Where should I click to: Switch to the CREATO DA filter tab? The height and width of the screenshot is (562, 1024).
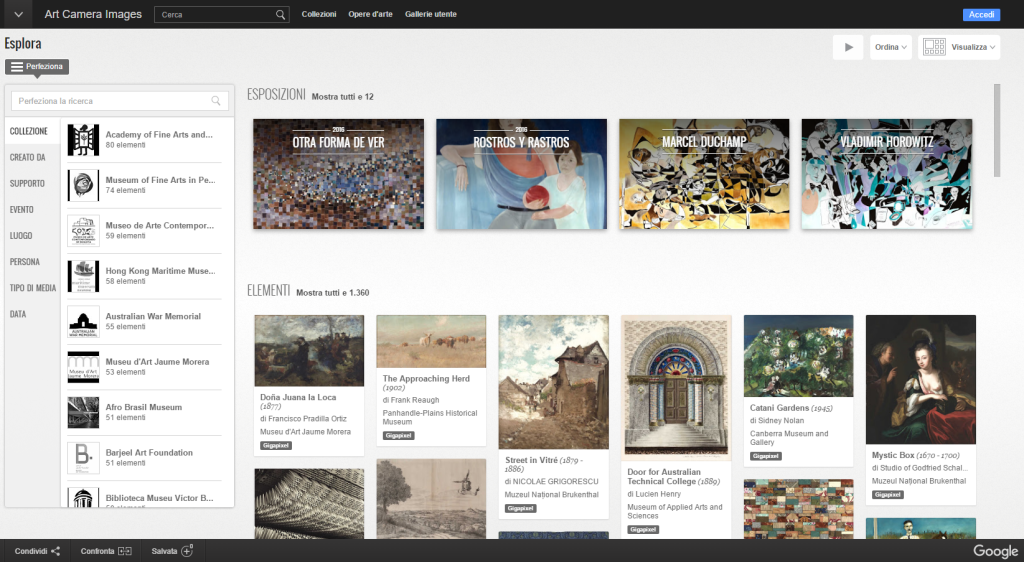click(28, 157)
